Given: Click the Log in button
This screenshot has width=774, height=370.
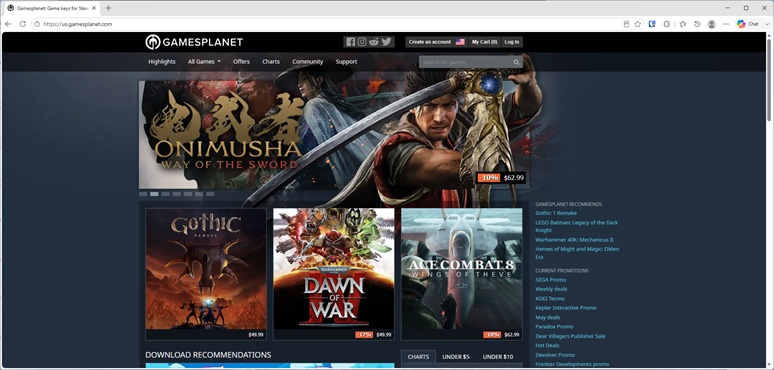Looking at the screenshot, I should pos(512,42).
